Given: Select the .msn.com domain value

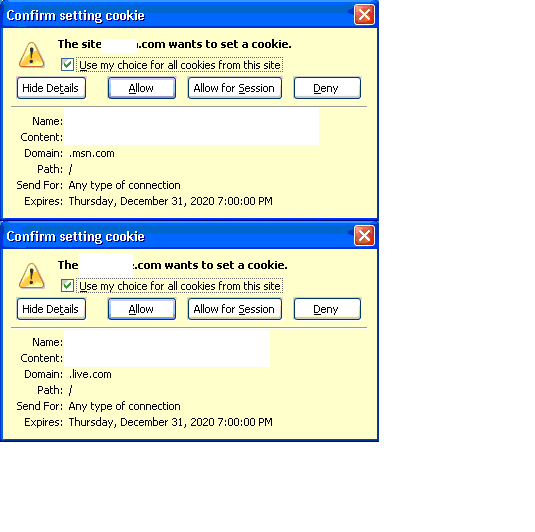Looking at the screenshot, I should 91,154.
